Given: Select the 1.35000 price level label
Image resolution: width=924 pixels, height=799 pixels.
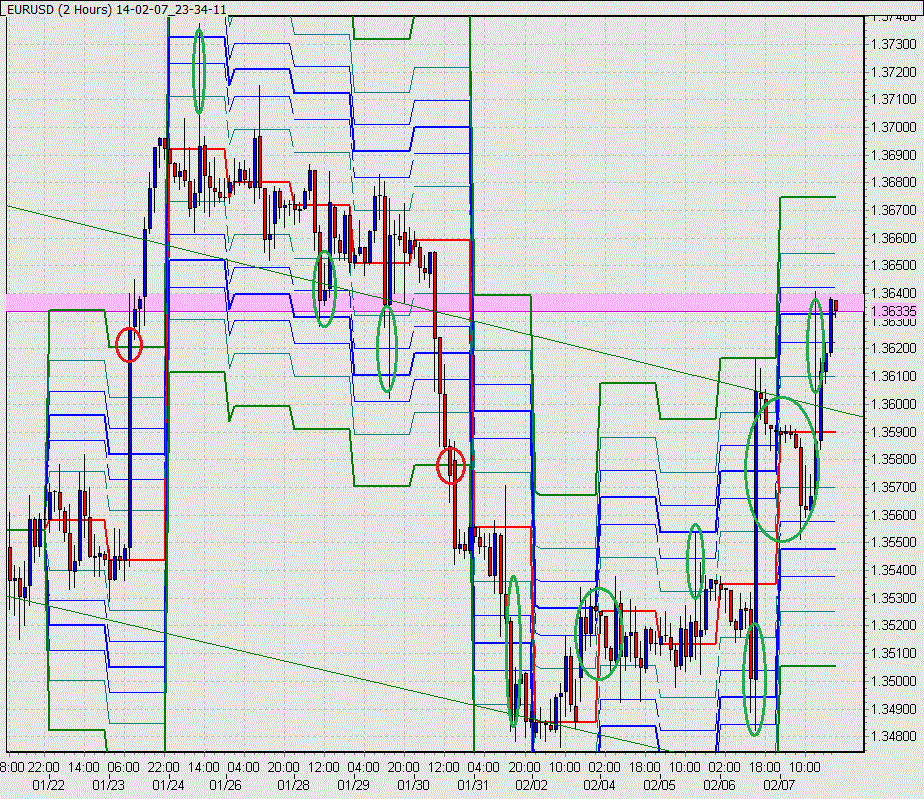Looking at the screenshot, I should (x=893, y=681).
